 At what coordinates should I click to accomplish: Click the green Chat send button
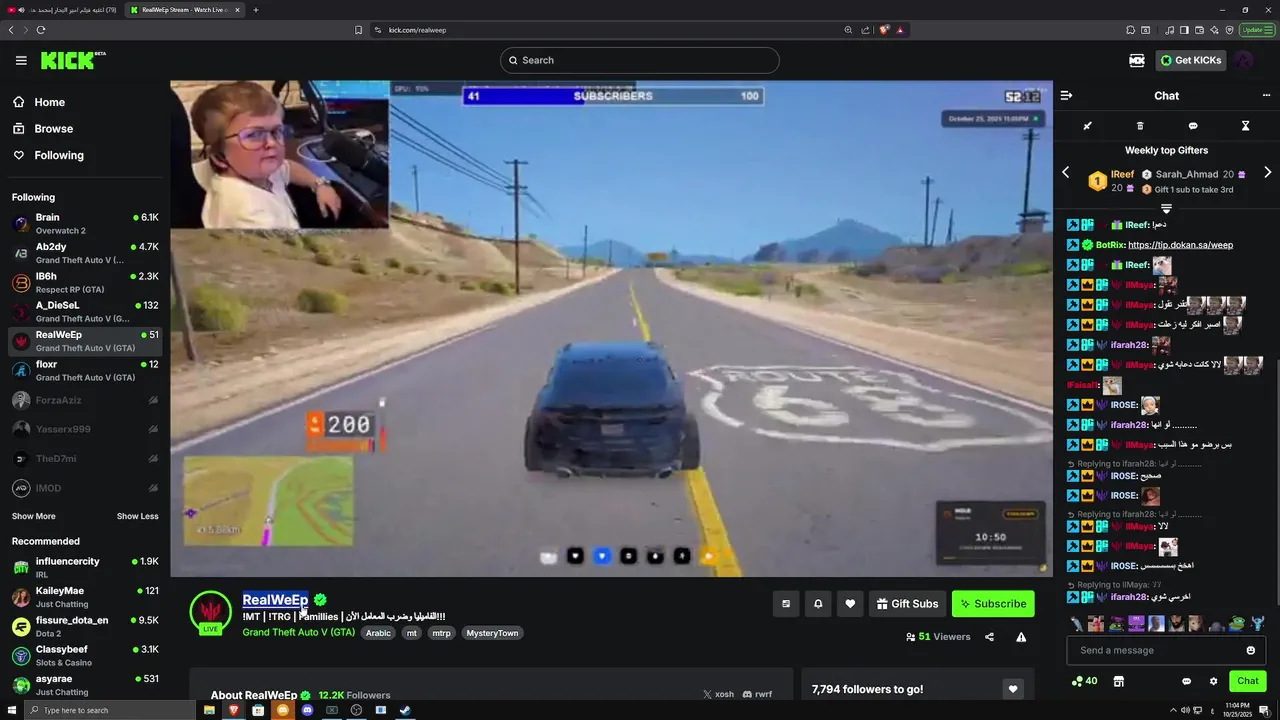point(1247,681)
